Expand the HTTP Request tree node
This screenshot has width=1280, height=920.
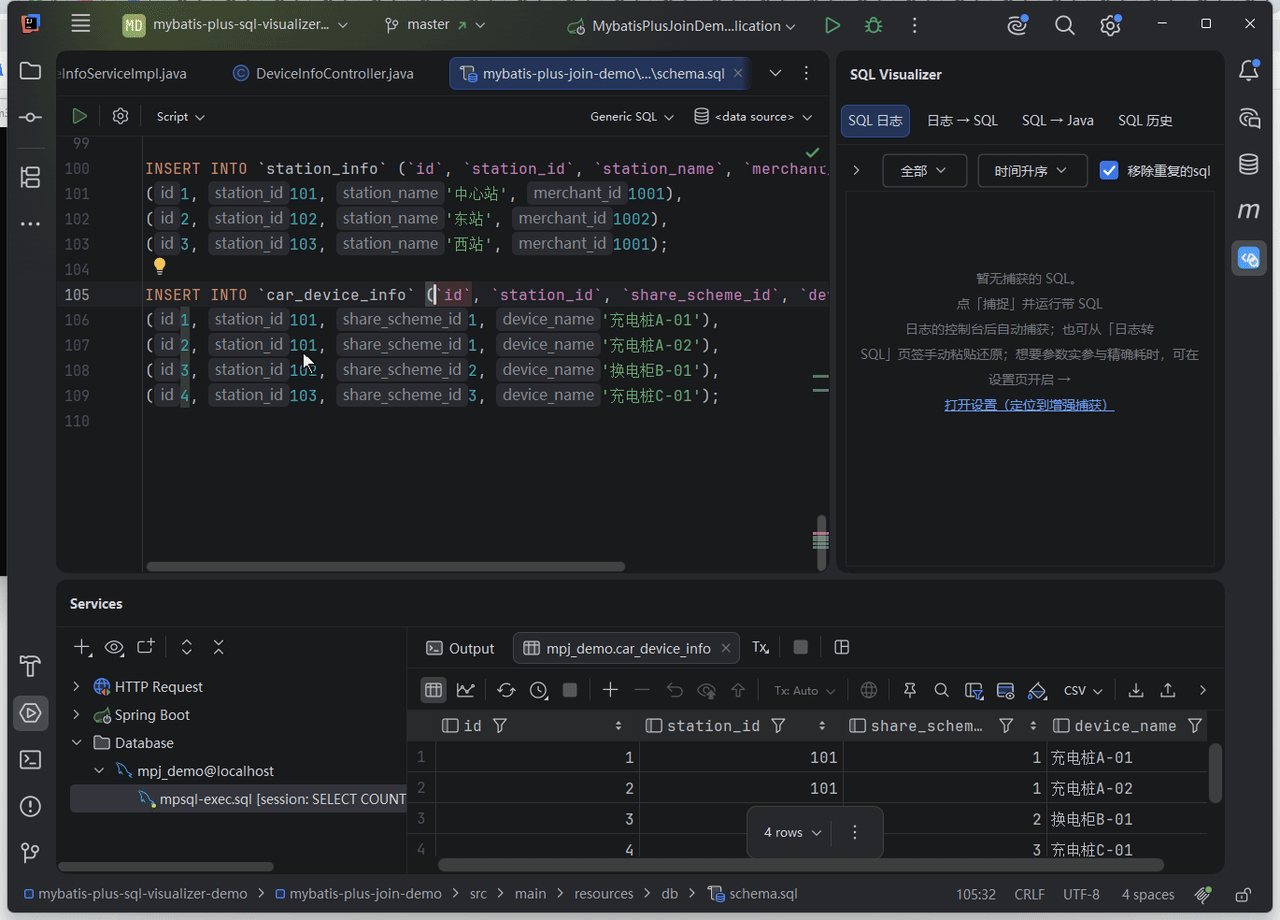[76, 687]
